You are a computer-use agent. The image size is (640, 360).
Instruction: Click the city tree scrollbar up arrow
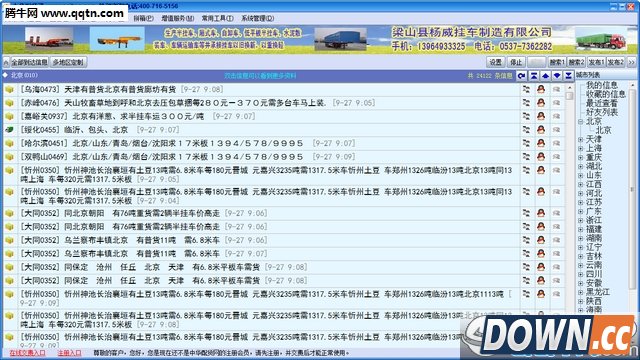pos(633,85)
